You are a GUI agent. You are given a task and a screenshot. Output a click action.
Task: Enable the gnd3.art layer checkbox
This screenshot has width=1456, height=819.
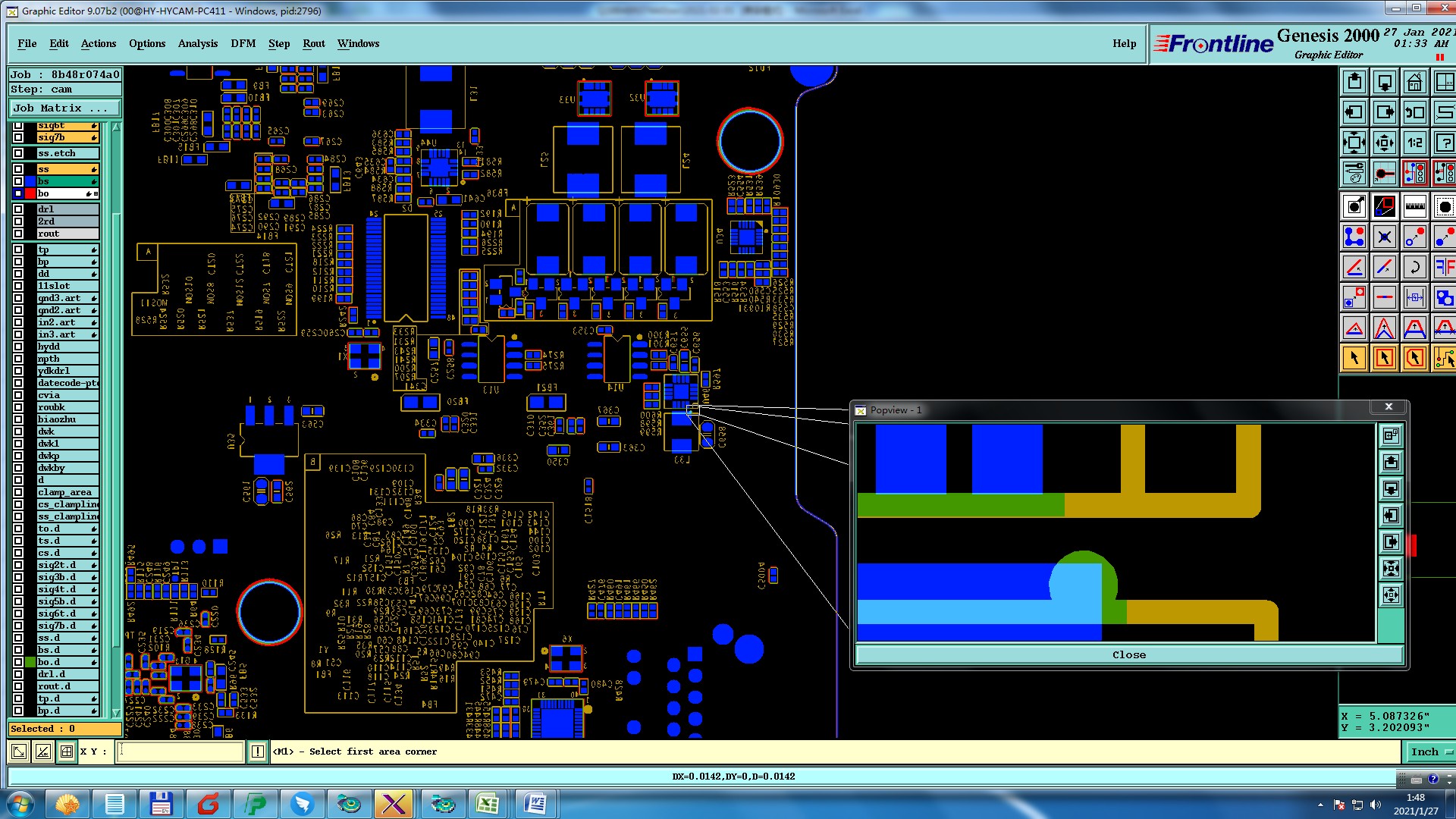18,298
